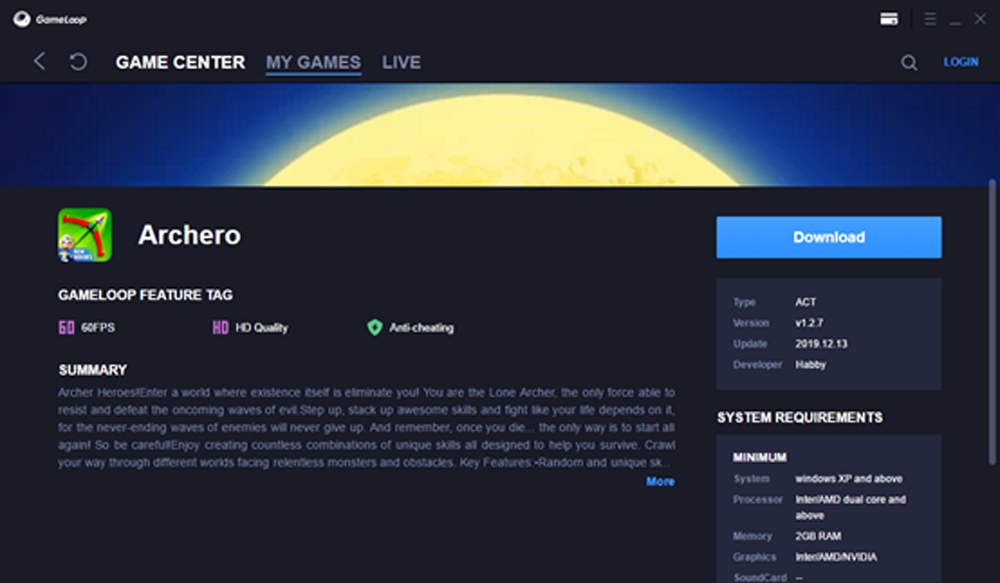
Task: Expand summary with More link
Action: click(660, 482)
